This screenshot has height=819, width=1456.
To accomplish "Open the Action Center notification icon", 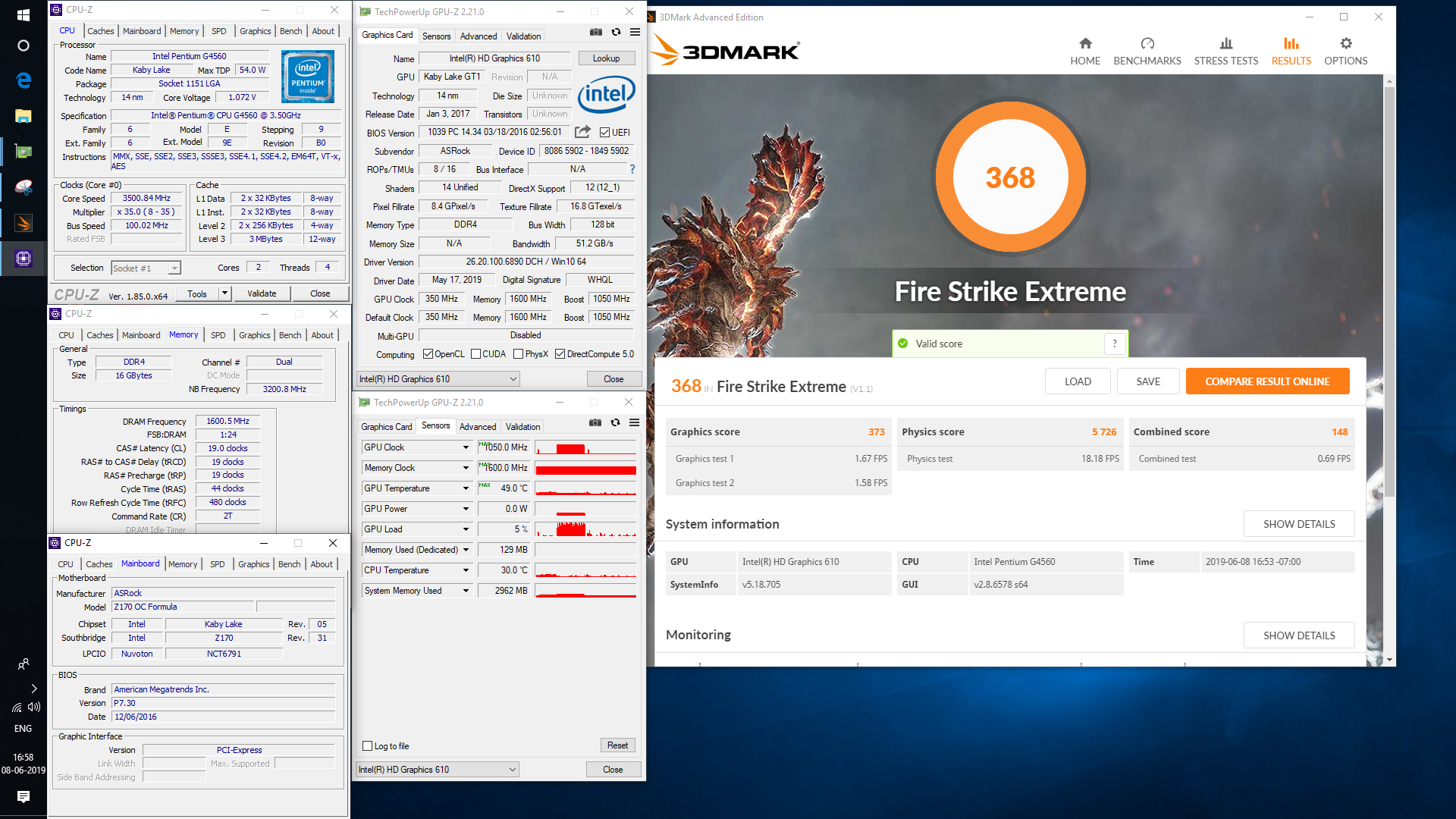I will [x=23, y=797].
